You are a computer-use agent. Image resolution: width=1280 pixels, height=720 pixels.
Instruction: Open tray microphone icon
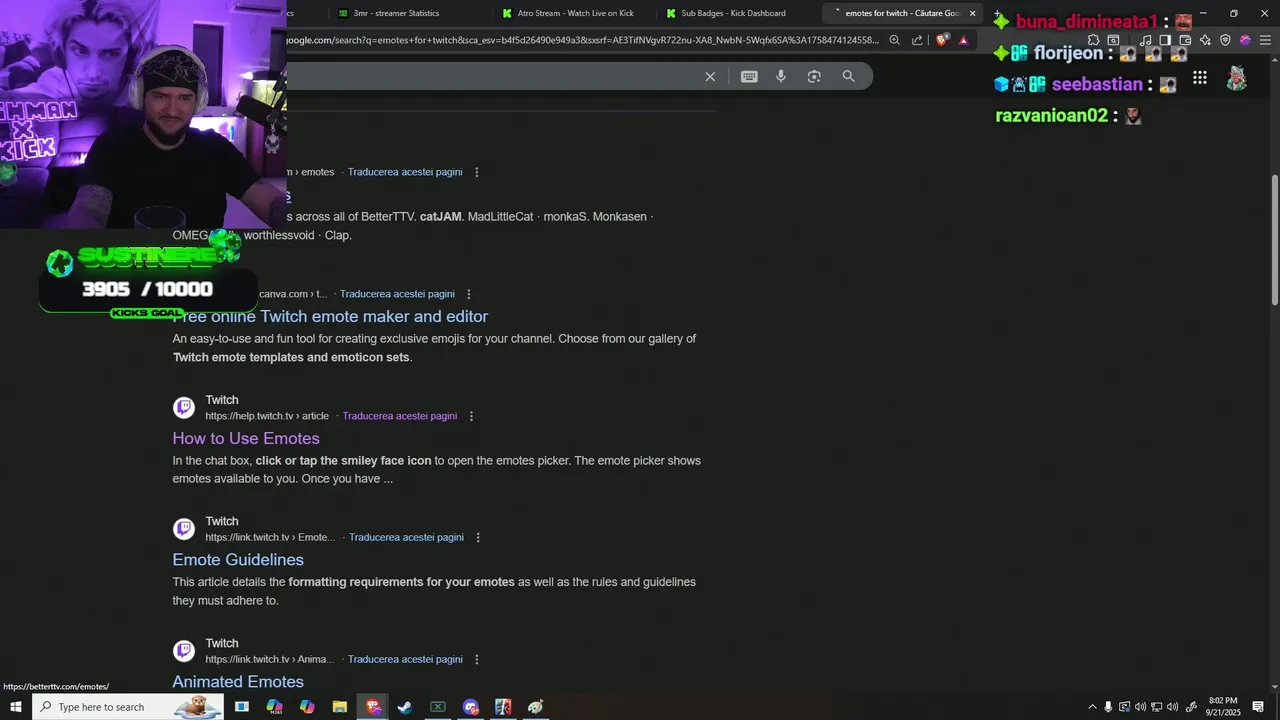tap(1108, 707)
